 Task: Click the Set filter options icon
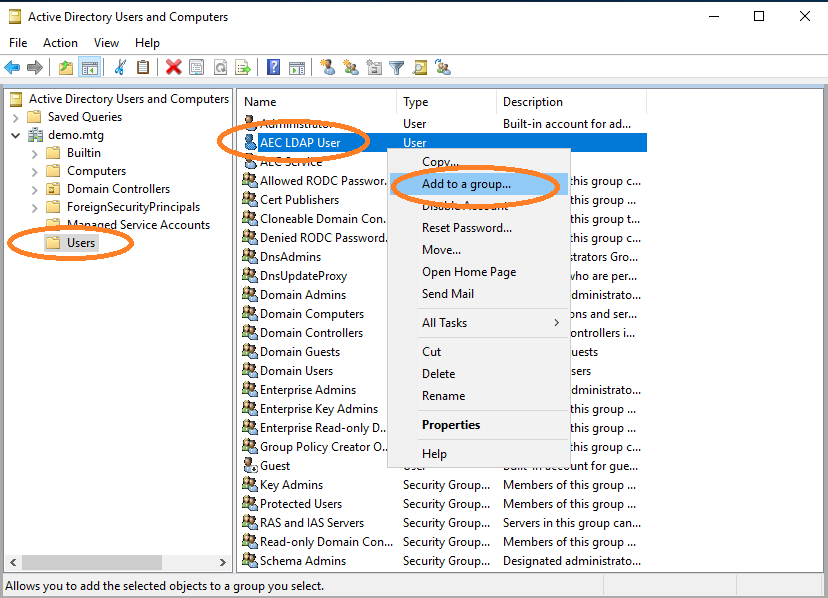point(397,67)
